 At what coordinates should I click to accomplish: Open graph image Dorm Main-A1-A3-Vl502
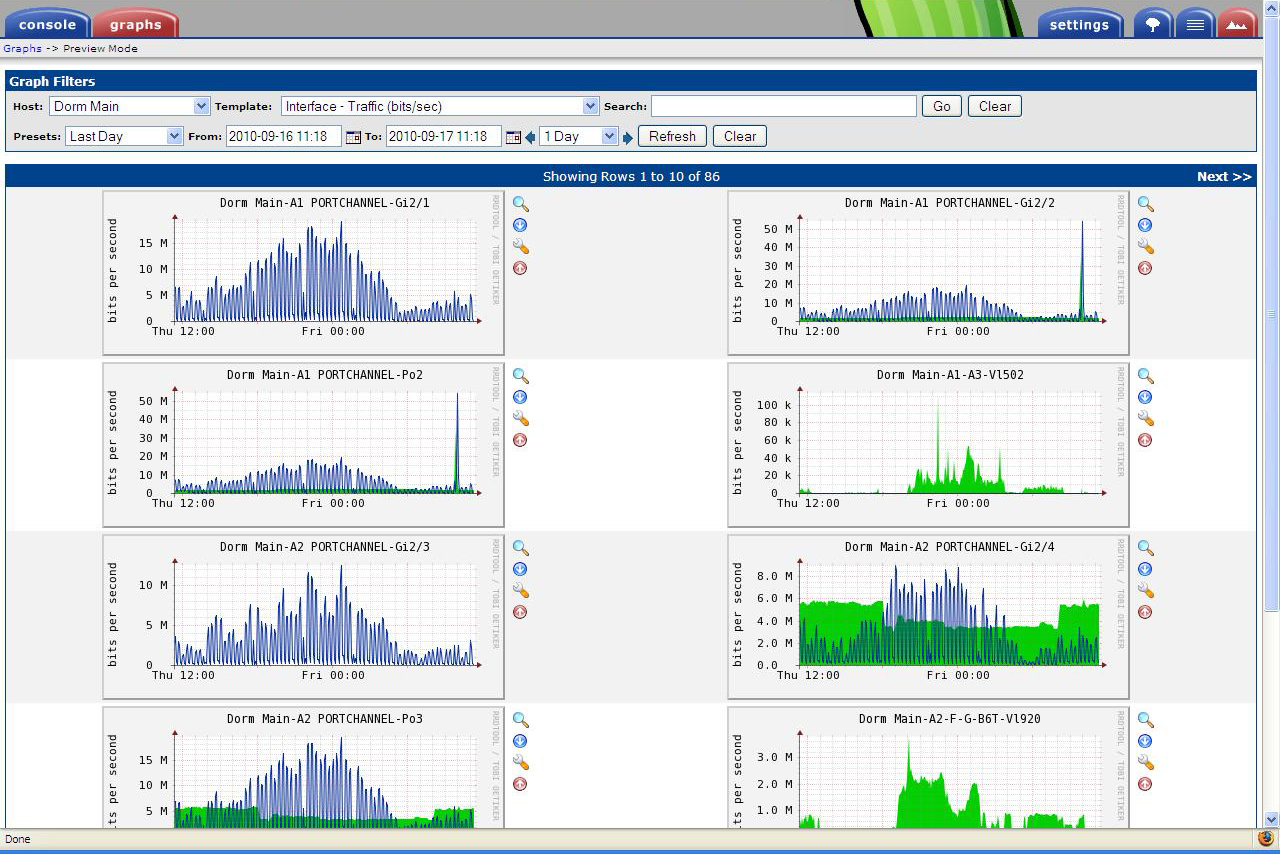point(928,444)
